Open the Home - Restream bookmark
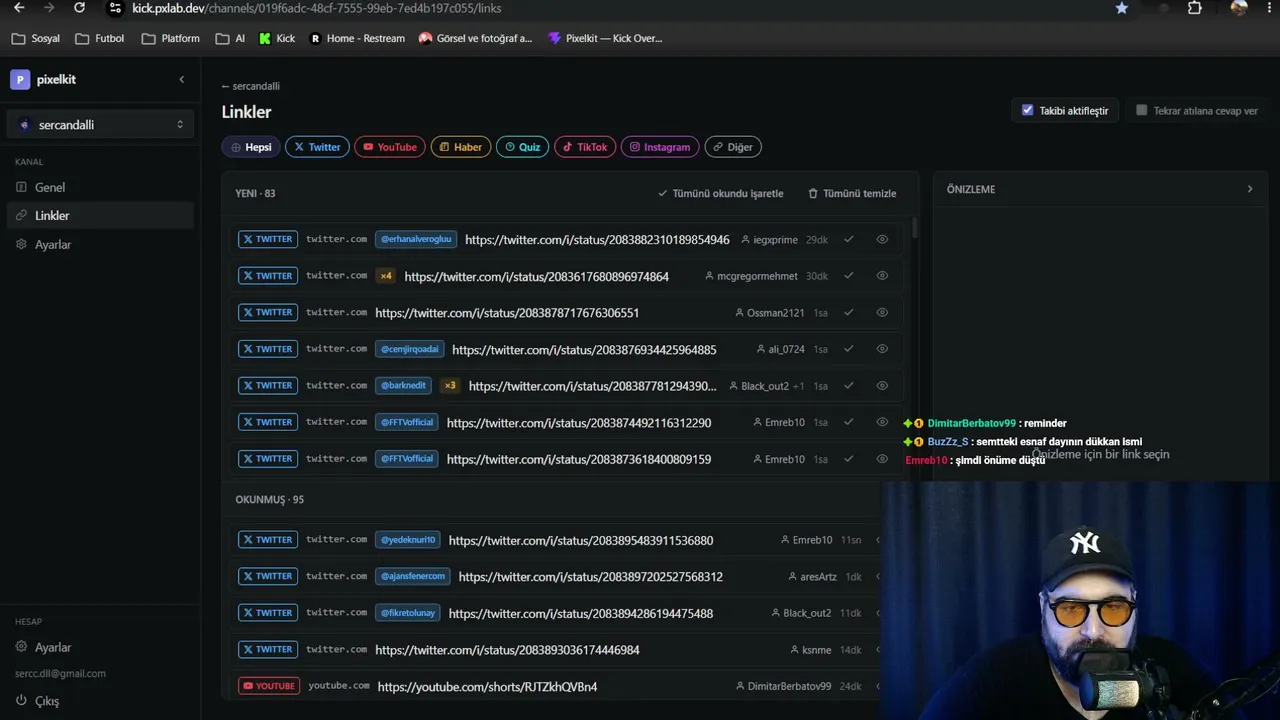 357,39
